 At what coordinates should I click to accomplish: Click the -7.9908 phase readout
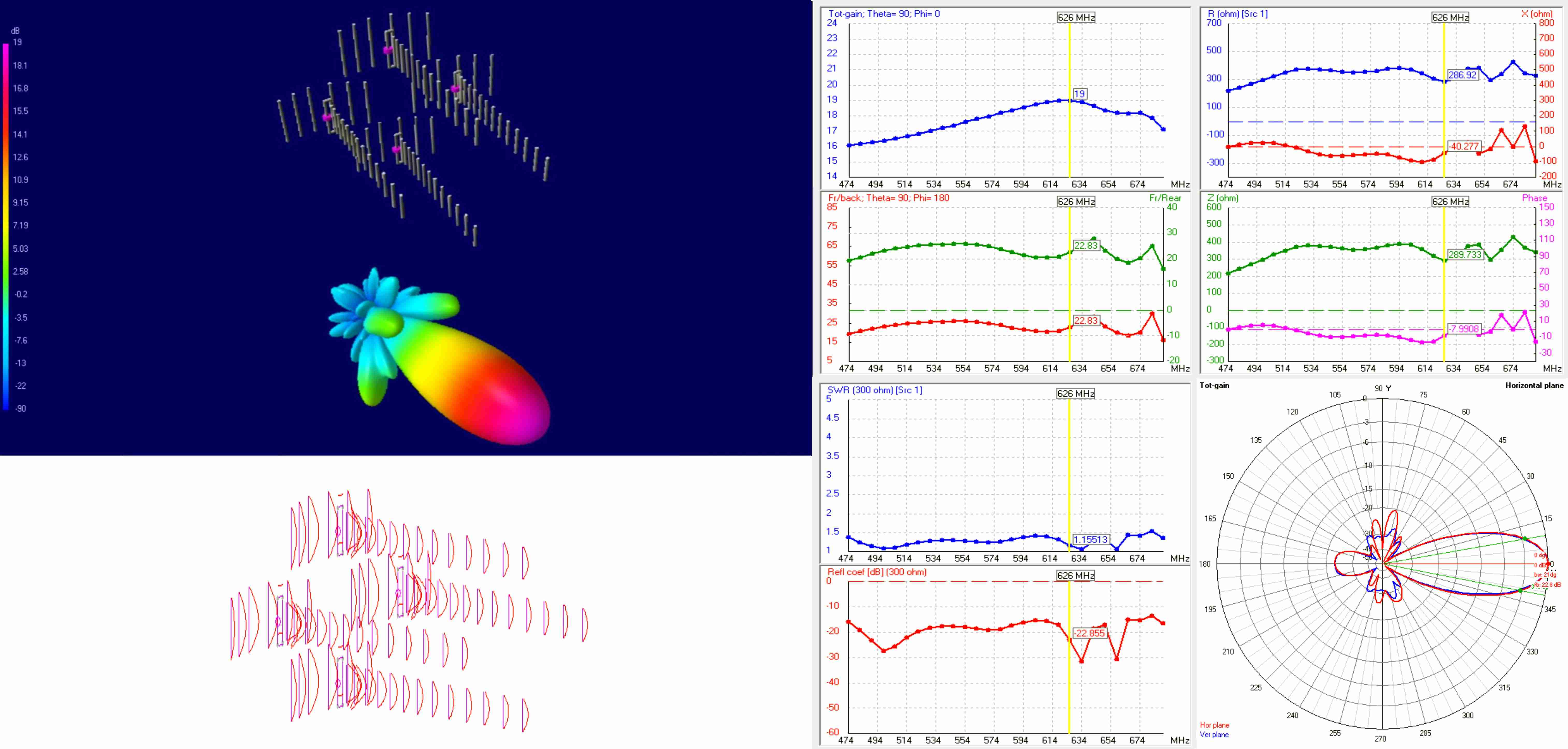point(1464,329)
